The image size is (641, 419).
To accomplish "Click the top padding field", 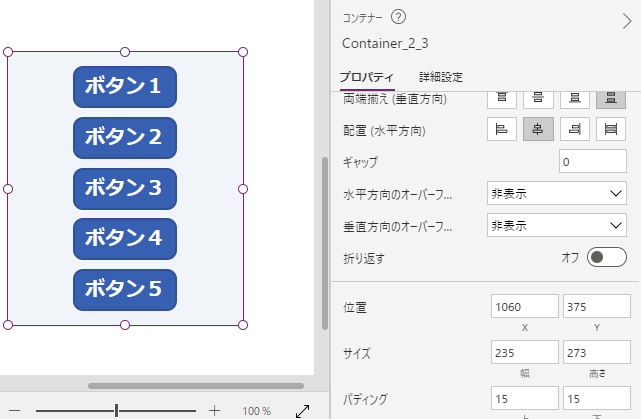I will 524,398.
